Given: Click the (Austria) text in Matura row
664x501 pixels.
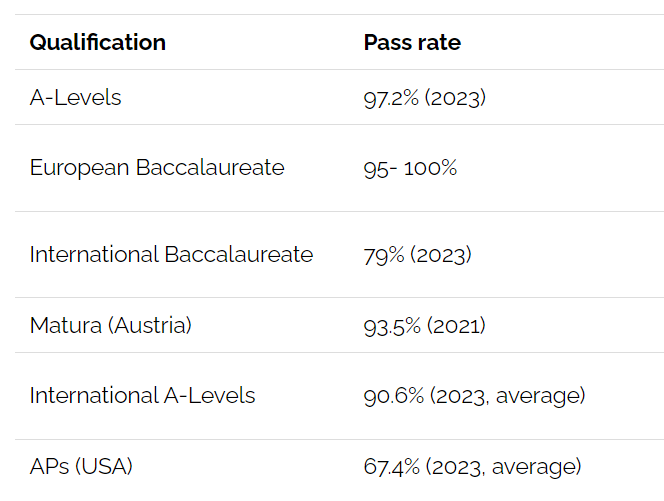Looking at the screenshot, I should pos(150,325).
